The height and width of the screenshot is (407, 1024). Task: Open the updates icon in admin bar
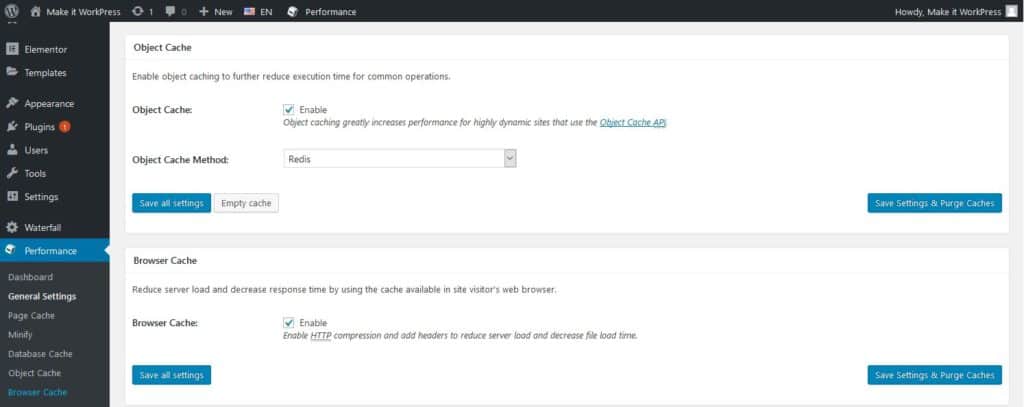pos(137,11)
